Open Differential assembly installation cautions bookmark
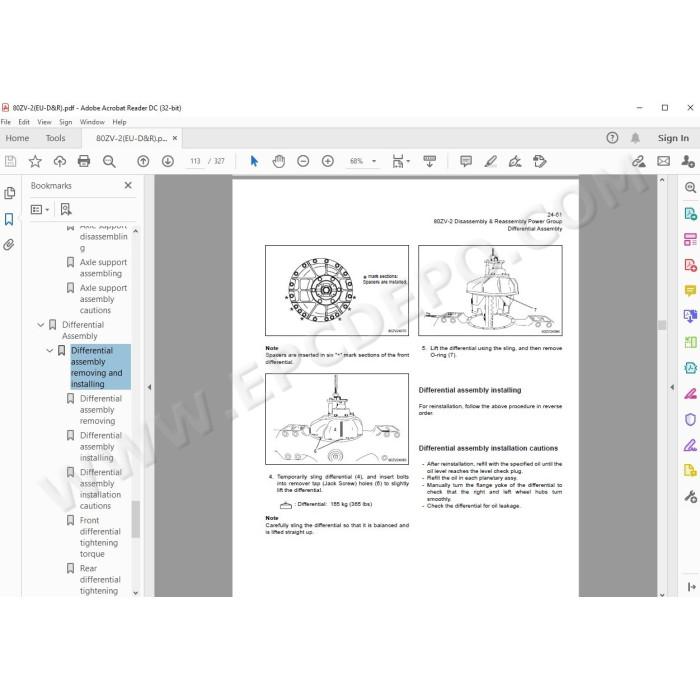 pyautogui.click(x=100, y=489)
